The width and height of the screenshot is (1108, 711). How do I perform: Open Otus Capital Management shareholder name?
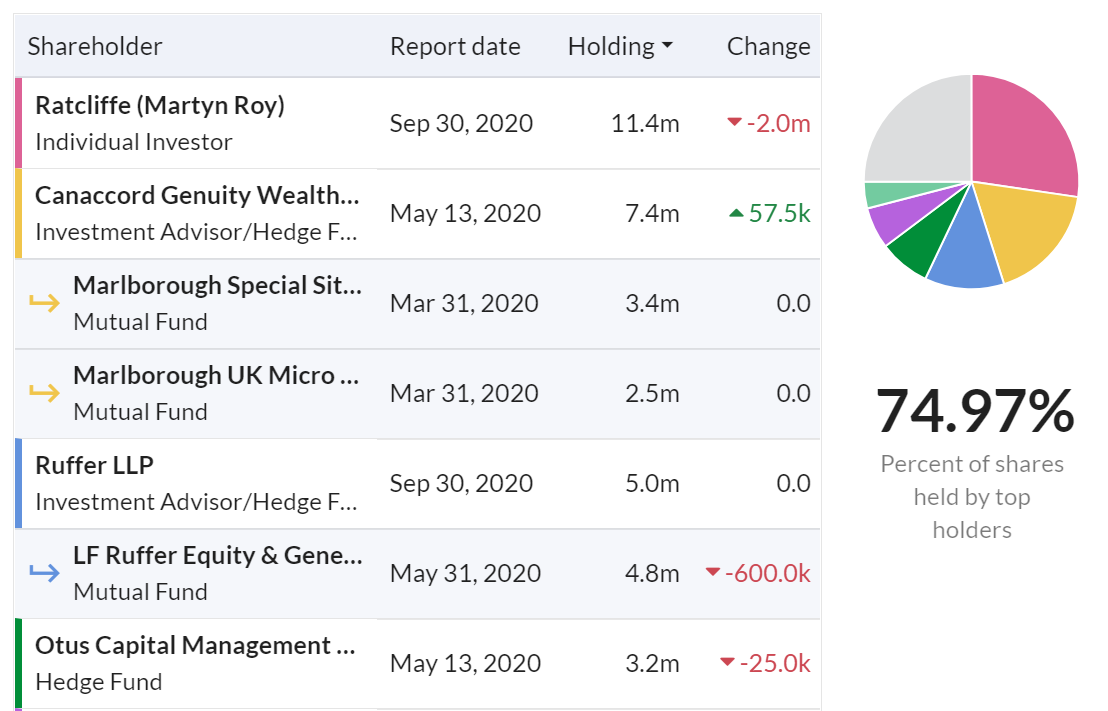point(195,645)
